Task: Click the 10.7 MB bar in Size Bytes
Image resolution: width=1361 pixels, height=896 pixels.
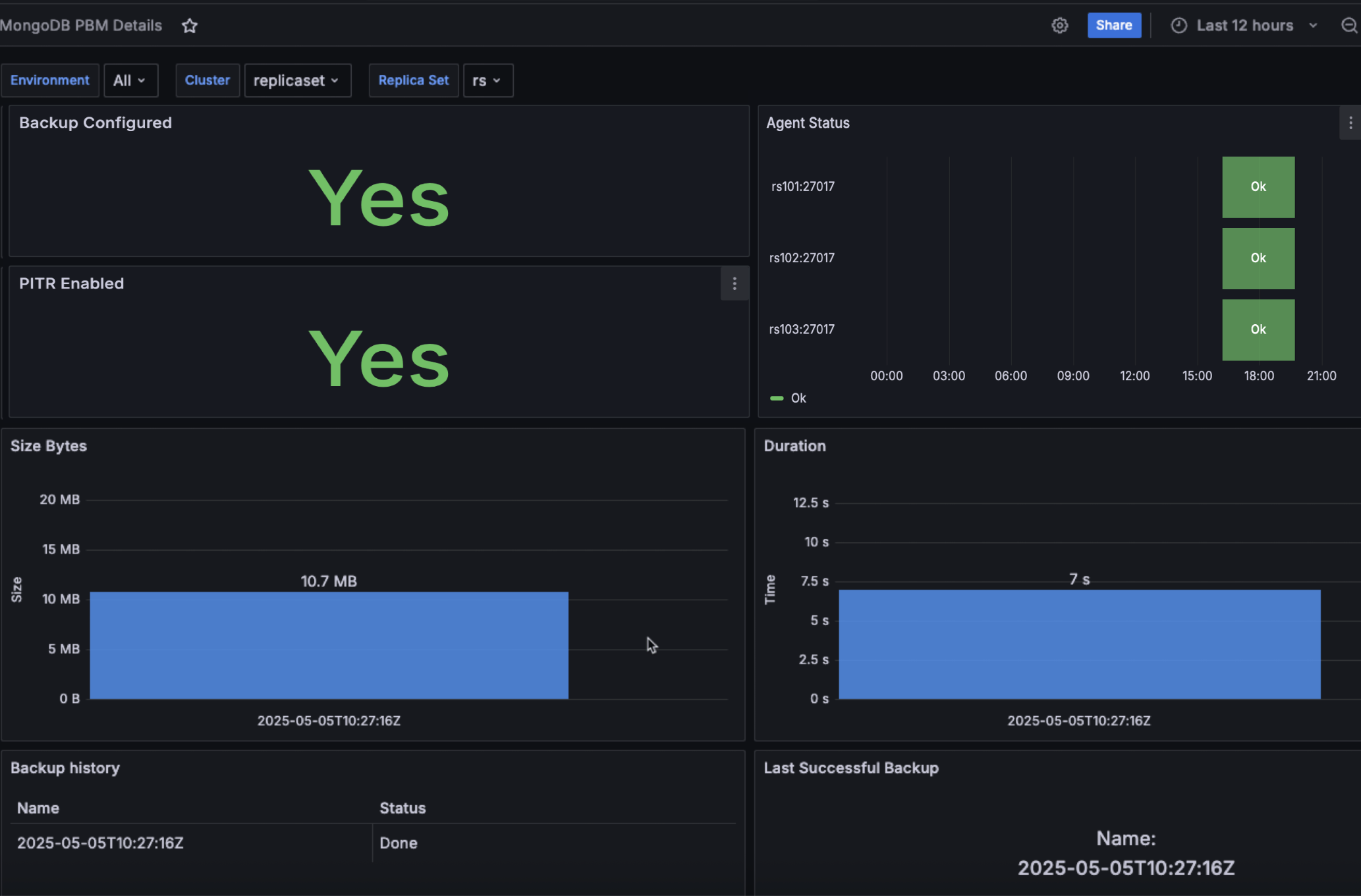Action: [x=329, y=644]
